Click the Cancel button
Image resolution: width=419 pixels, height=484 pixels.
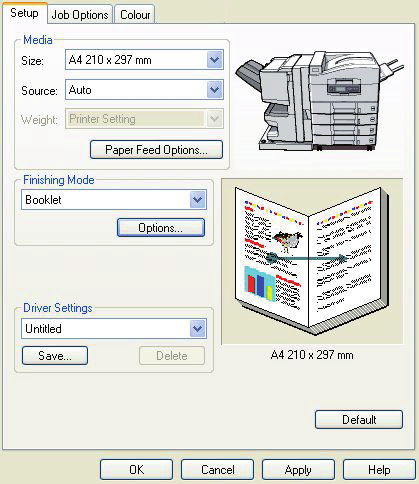pos(217,470)
